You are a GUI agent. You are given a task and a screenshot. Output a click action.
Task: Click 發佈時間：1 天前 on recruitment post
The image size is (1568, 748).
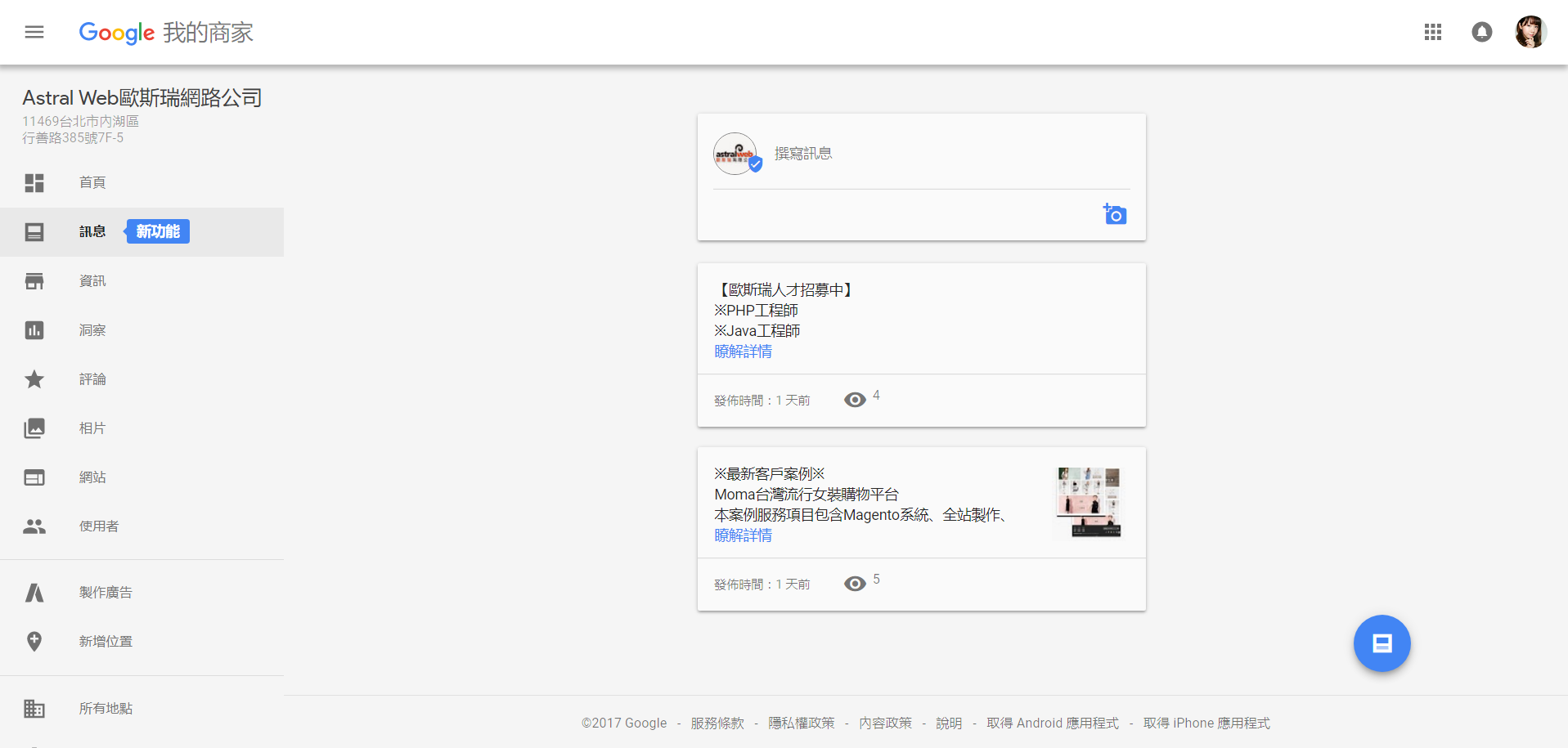click(762, 401)
